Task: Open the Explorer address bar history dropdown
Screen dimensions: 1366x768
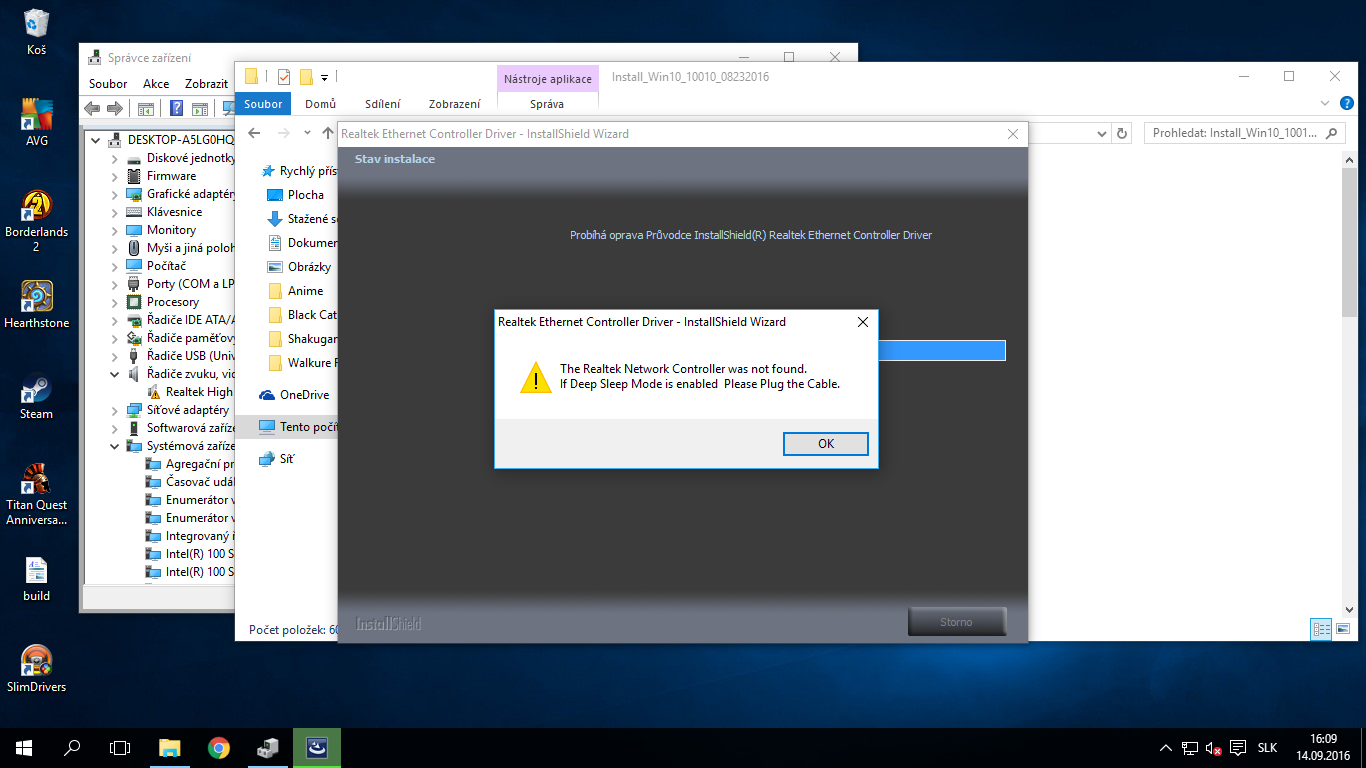Action: tap(1101, 133)
